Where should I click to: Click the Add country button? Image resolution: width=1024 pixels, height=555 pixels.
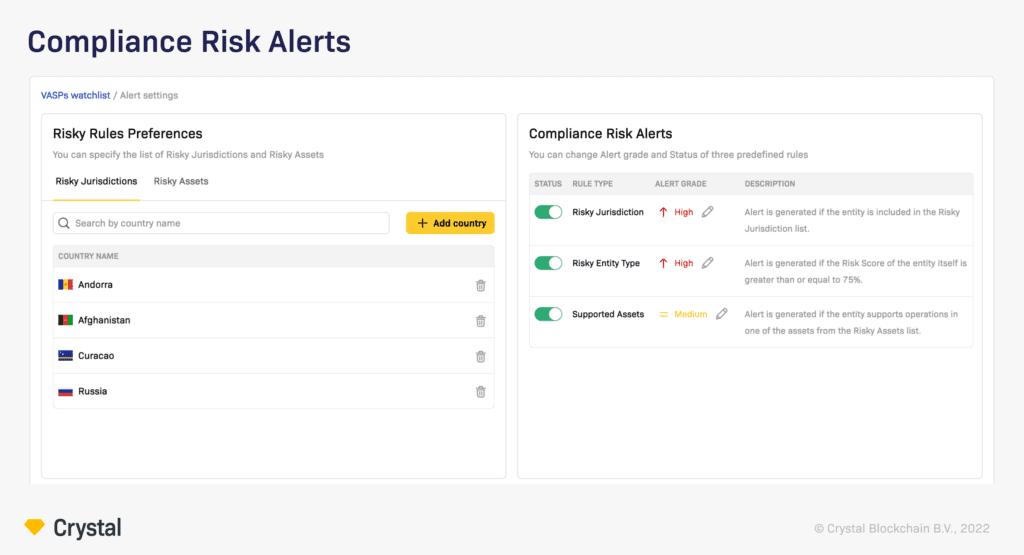[450, 223]
